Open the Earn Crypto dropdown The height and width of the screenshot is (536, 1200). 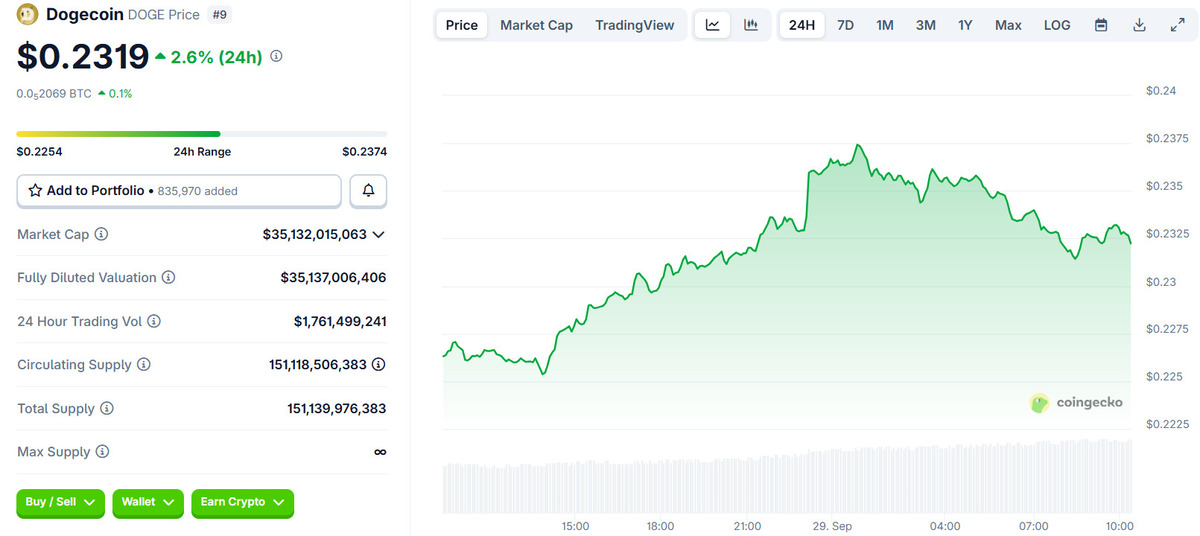click(x=242, y=502)
